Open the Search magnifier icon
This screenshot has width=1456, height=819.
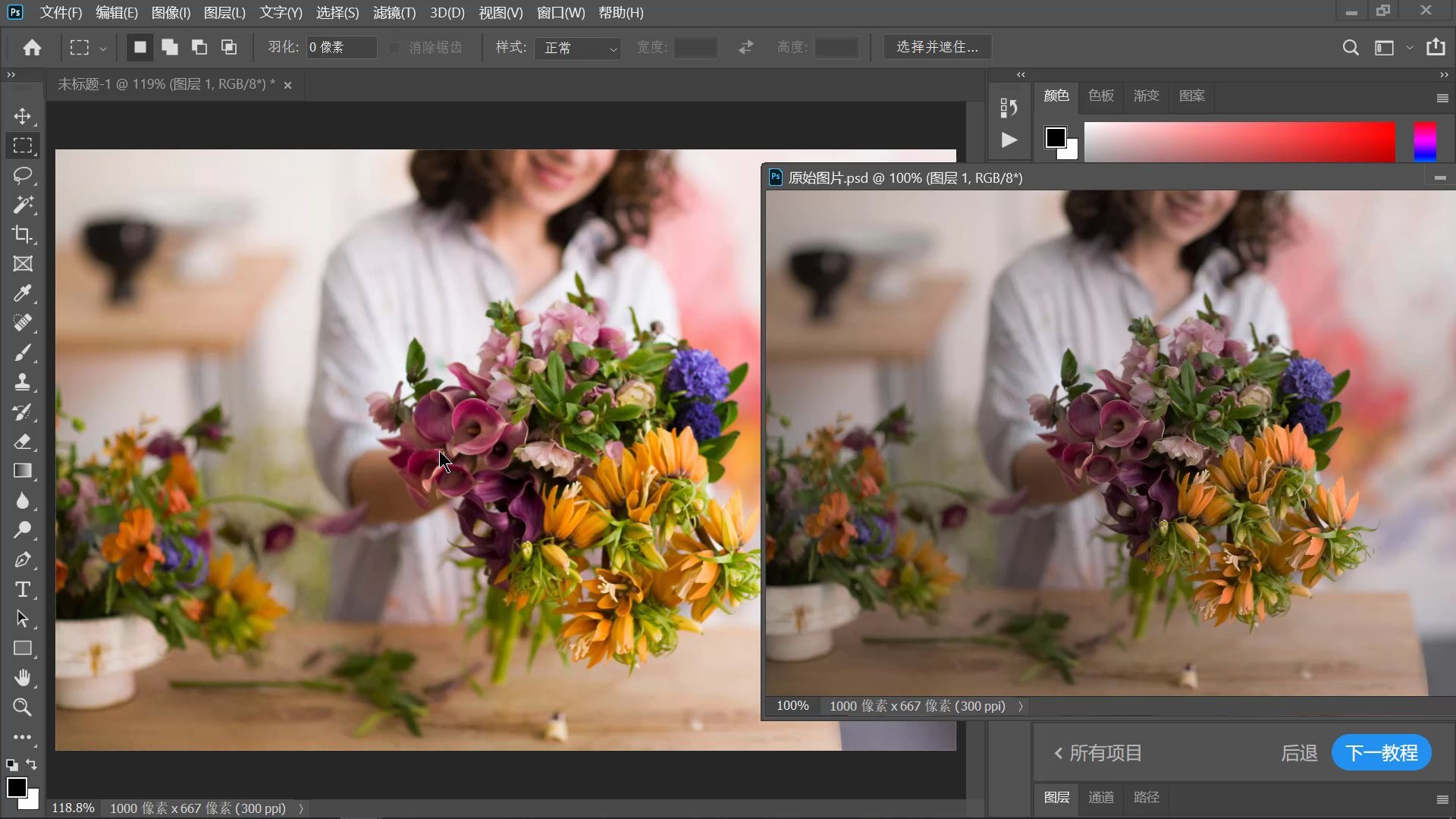coord(1351,48)
